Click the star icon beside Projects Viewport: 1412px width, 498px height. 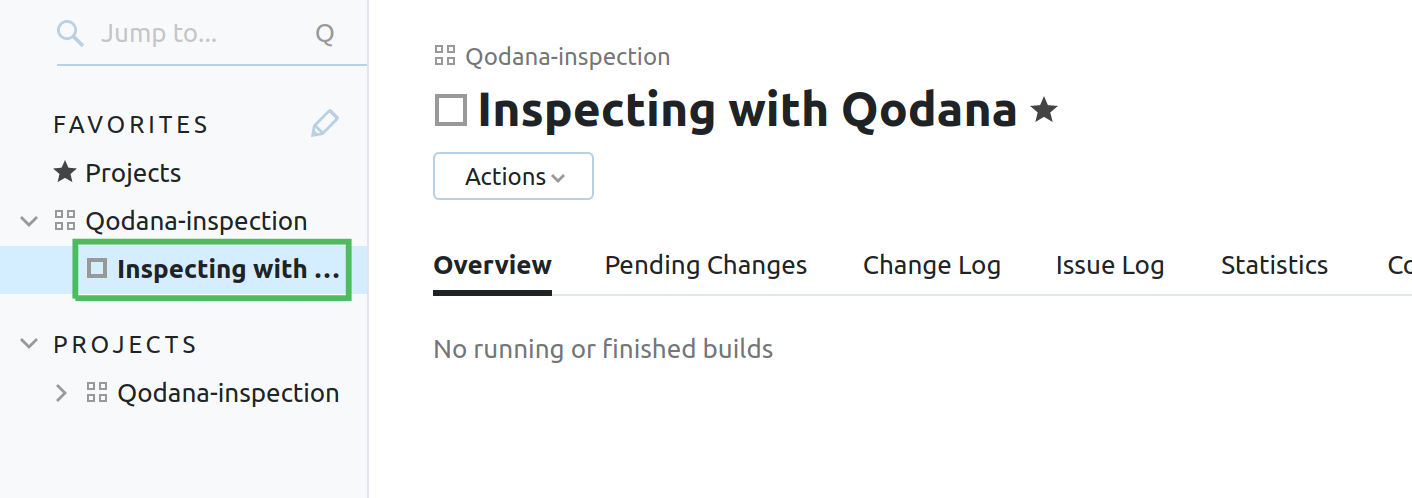click(65, 173)
